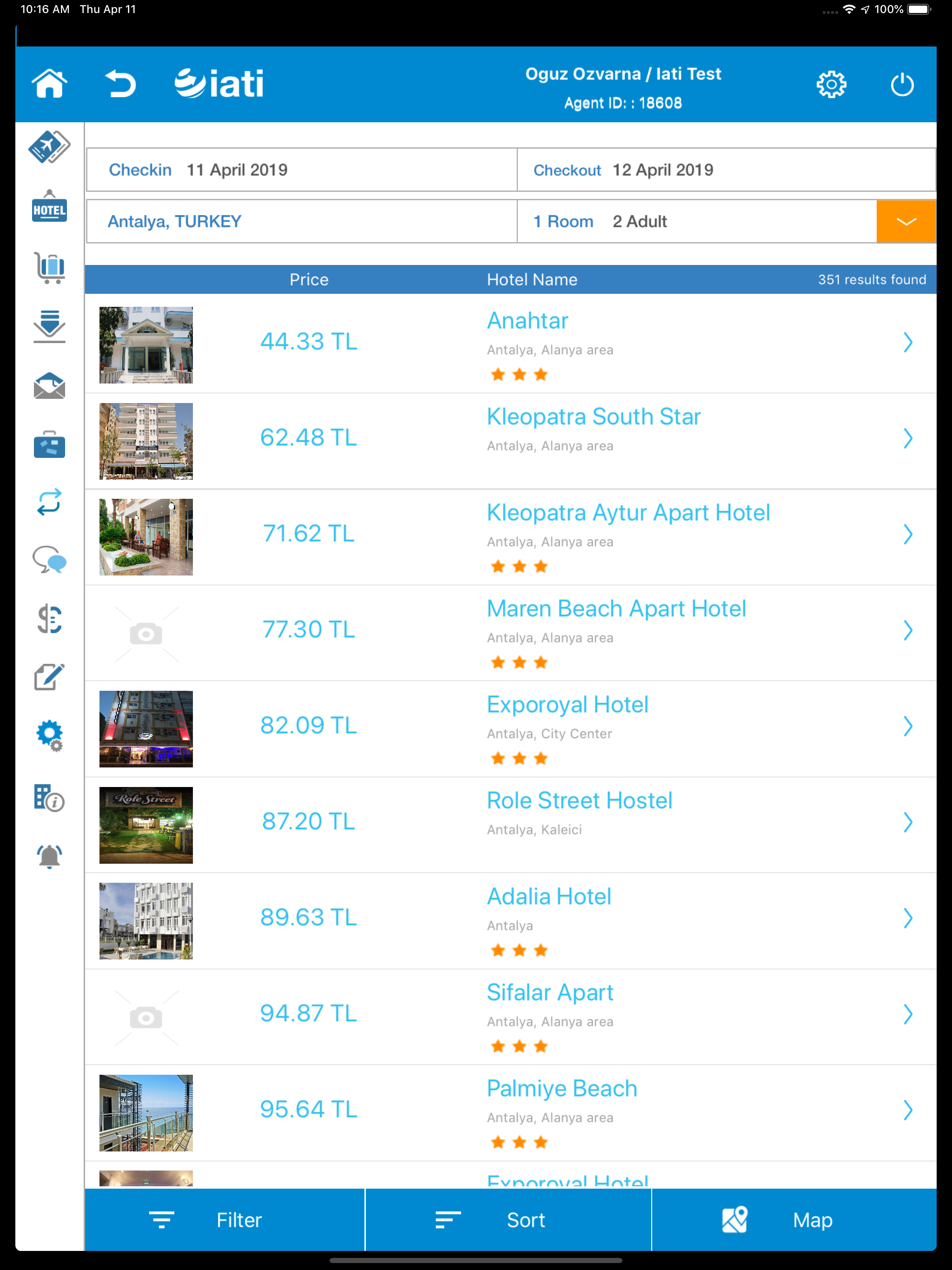Go to the home screen icon
952x1270 pixels.
click(x=49, y=84)
